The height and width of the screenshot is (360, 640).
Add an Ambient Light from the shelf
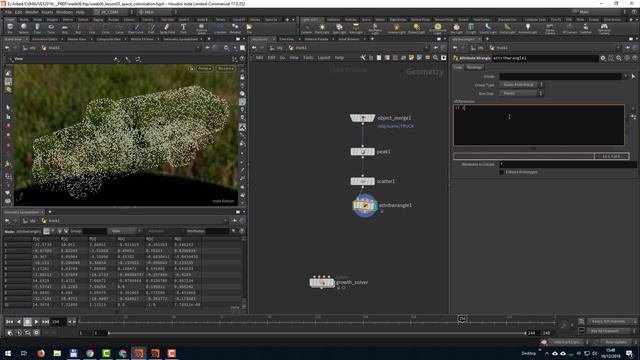pos(528,28)
